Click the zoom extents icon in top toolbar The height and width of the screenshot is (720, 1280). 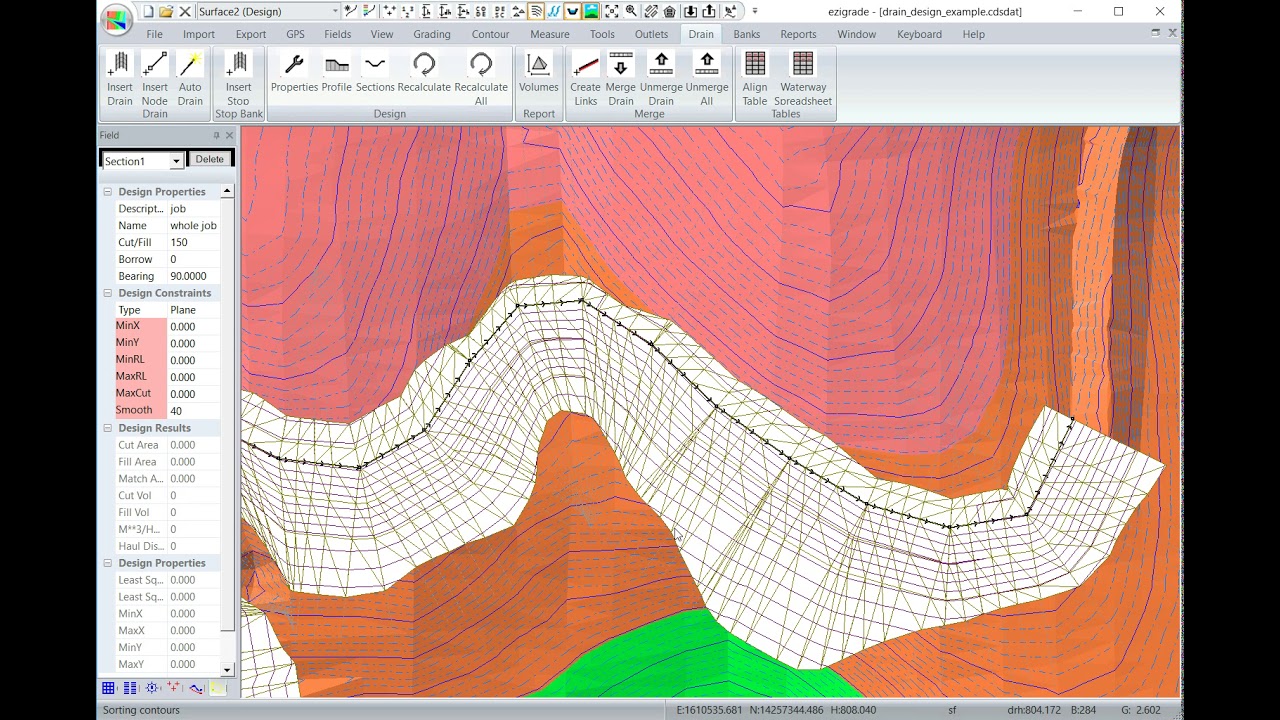(611, 11)
